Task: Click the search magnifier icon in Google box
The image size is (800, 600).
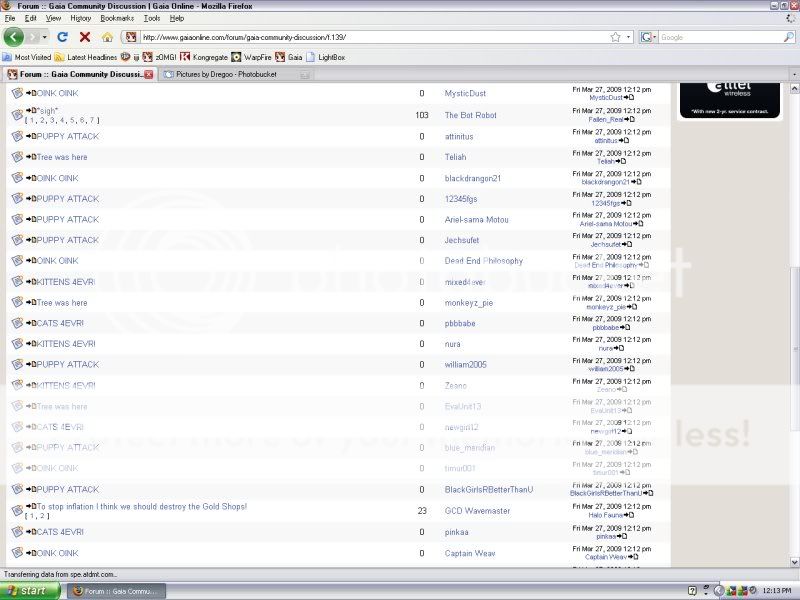Action: (788, 37)
